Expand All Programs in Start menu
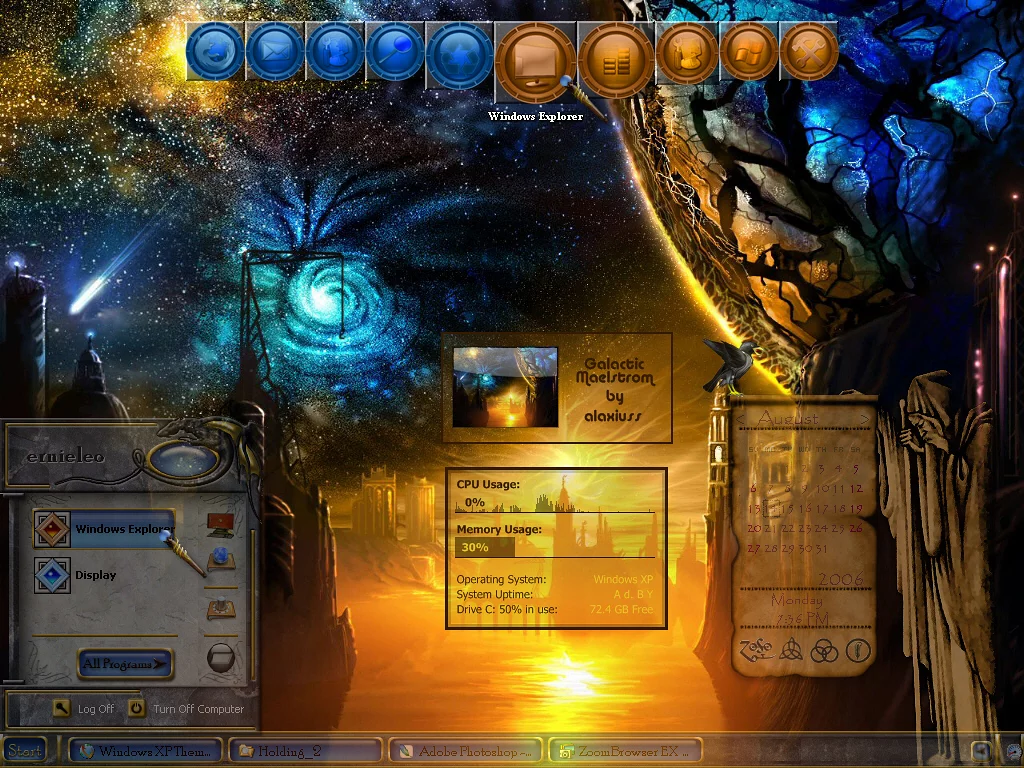 (x=125, y=663)
